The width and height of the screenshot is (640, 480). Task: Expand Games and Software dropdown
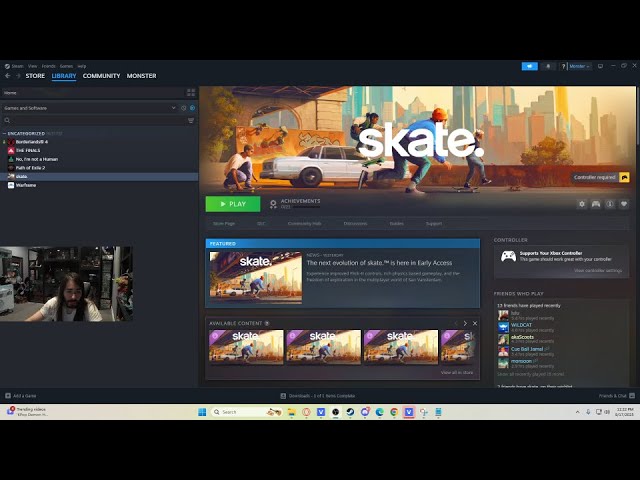click(90, 108)
